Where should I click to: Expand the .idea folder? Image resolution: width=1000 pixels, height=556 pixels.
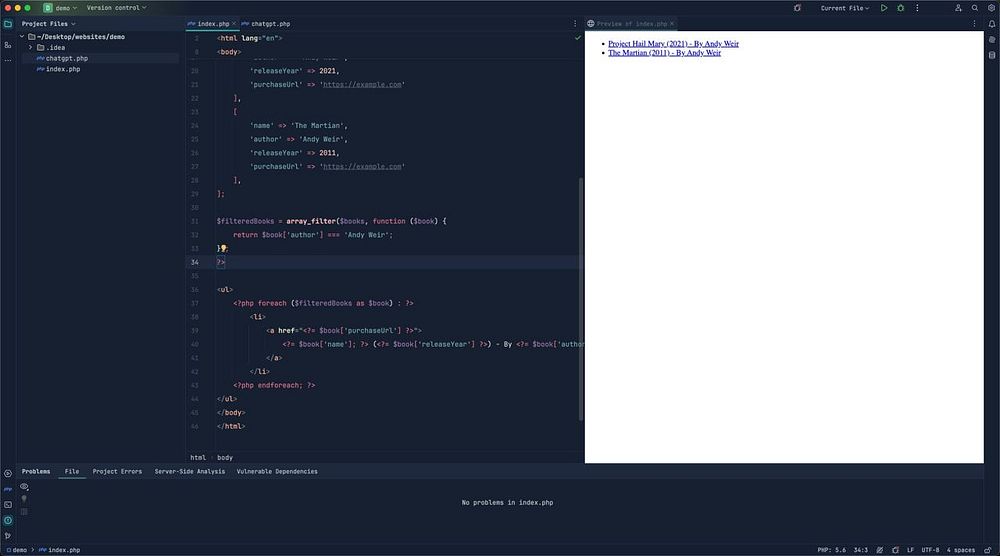tap(30, 47)
